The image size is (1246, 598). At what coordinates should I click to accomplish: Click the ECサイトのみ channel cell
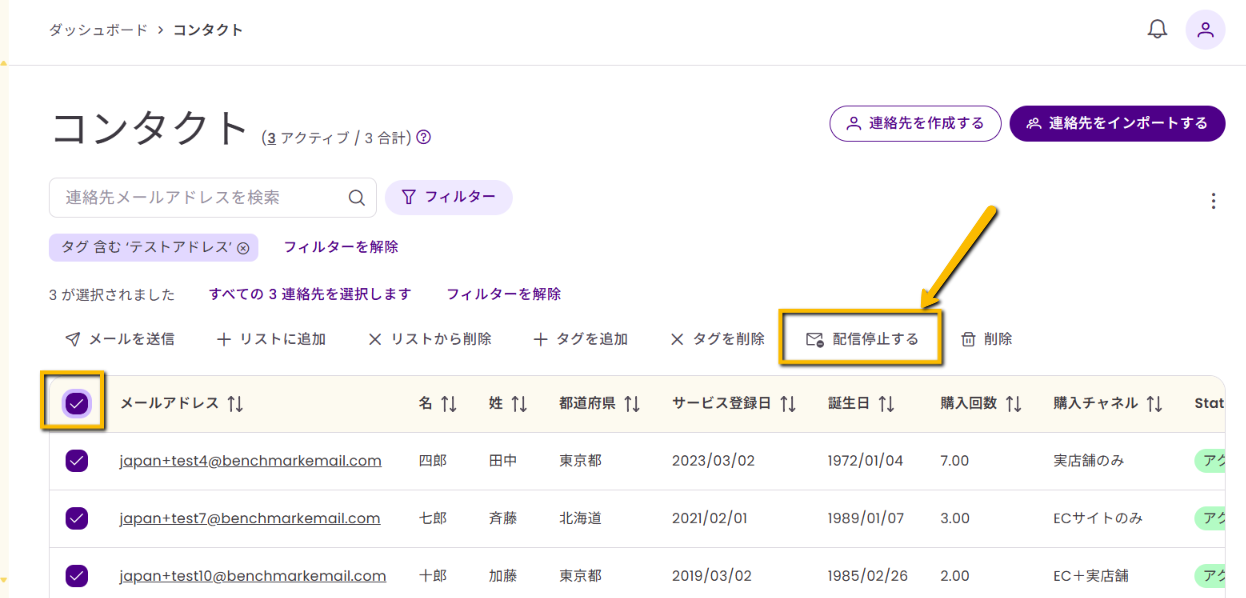point(1098,518)
